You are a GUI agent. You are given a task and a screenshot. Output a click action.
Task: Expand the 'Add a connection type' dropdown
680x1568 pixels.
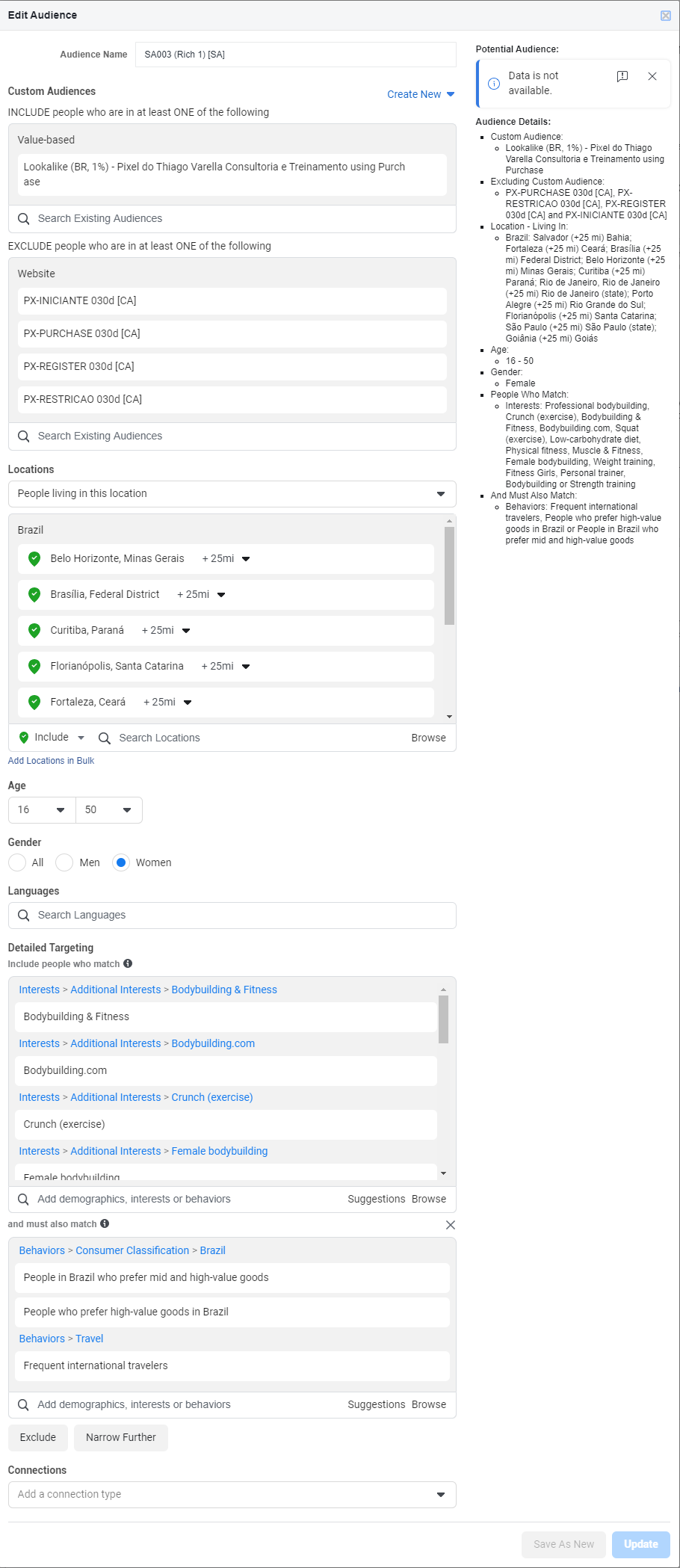point(232,1494)
